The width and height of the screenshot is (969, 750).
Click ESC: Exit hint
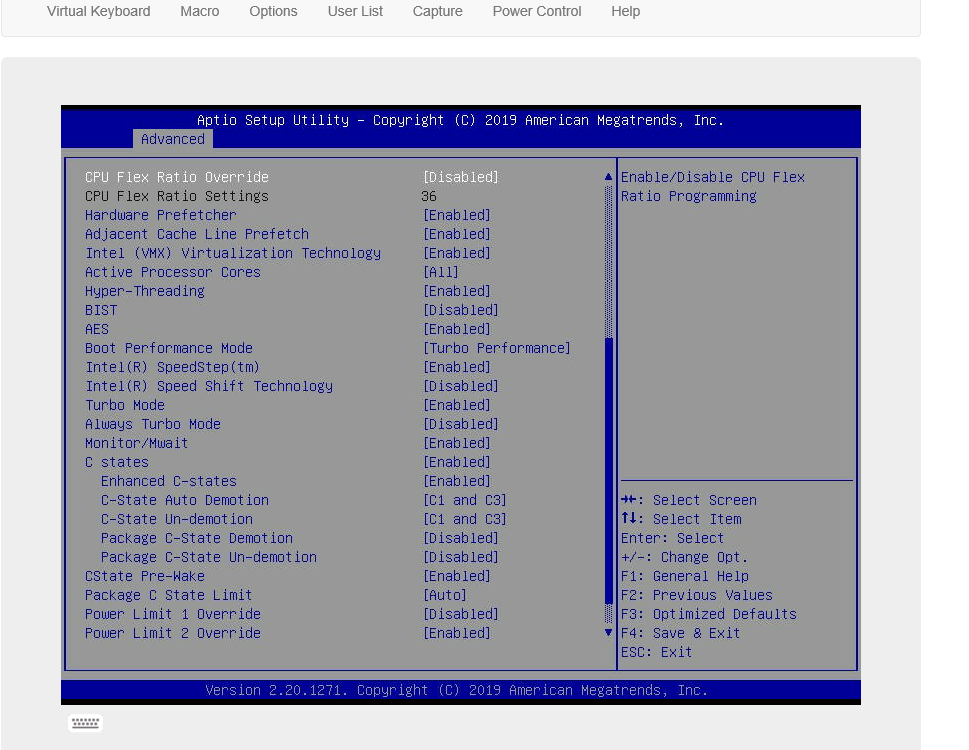(656, 652)
